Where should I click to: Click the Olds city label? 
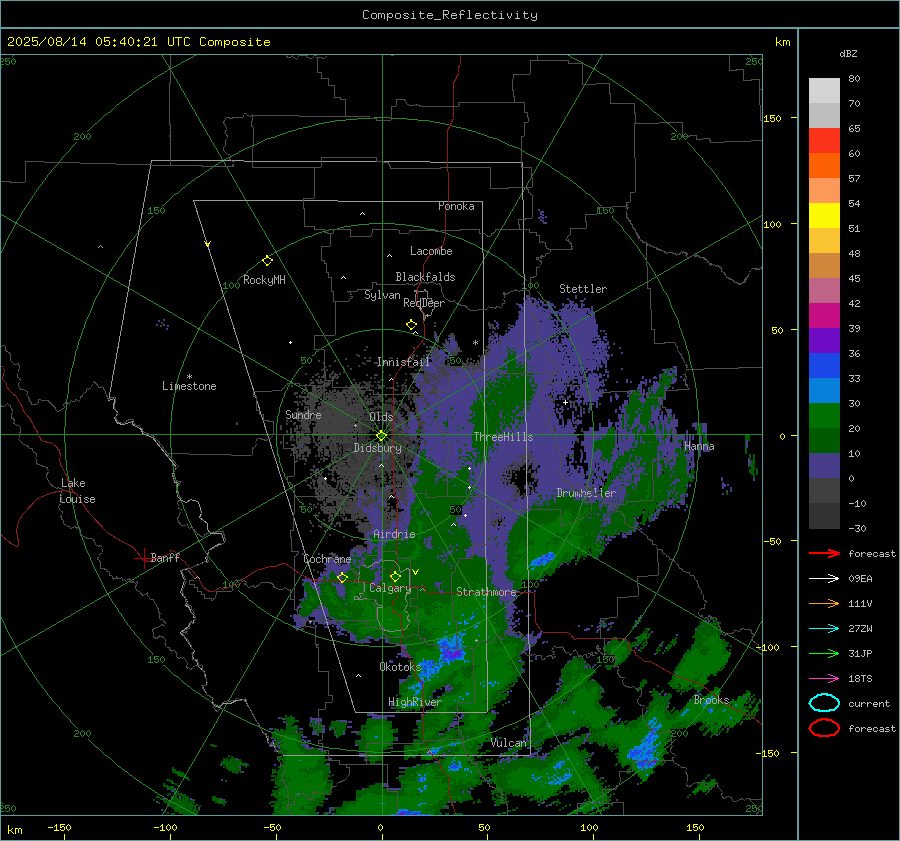pyautogui.click(x=381, y=416)
